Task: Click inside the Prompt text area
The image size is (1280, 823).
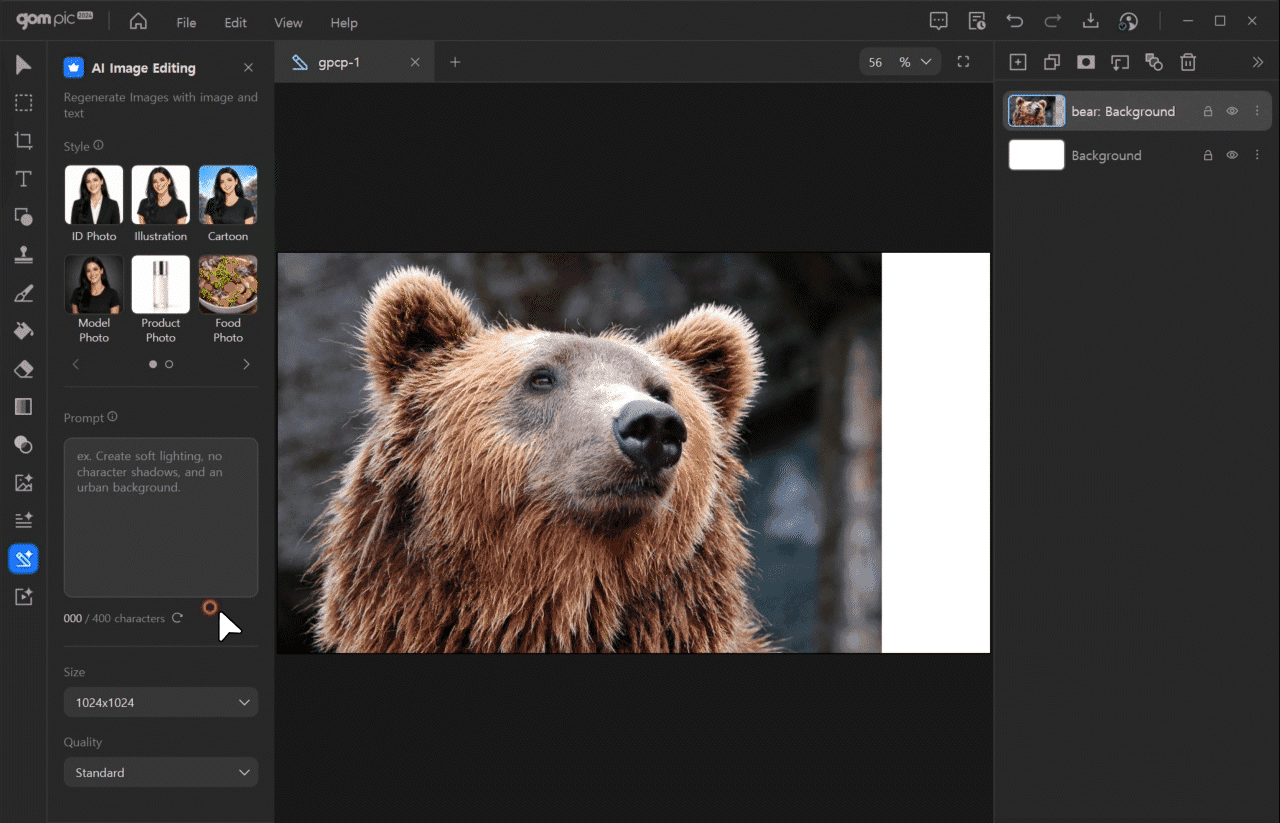Action: pyautogui.click(x=161, y=517)
